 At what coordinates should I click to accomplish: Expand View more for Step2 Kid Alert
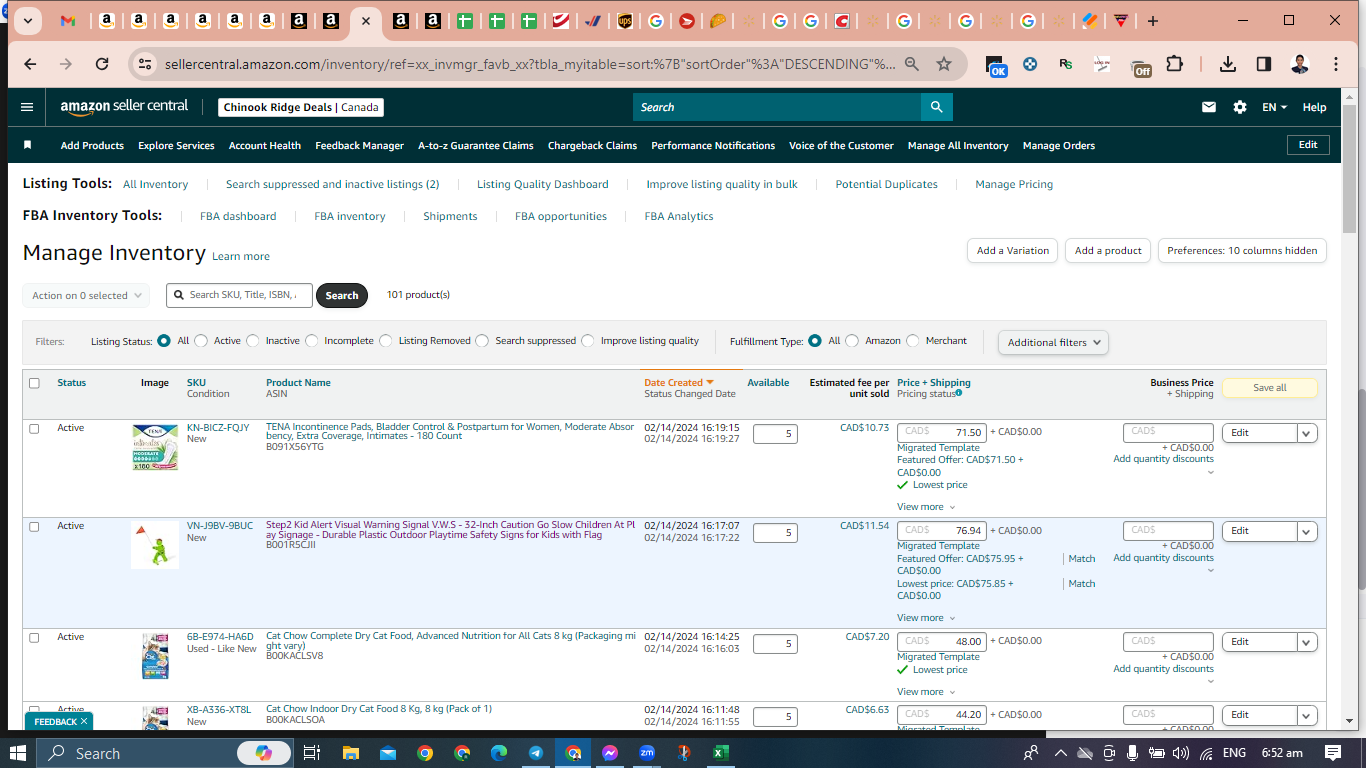coord(926,618)
